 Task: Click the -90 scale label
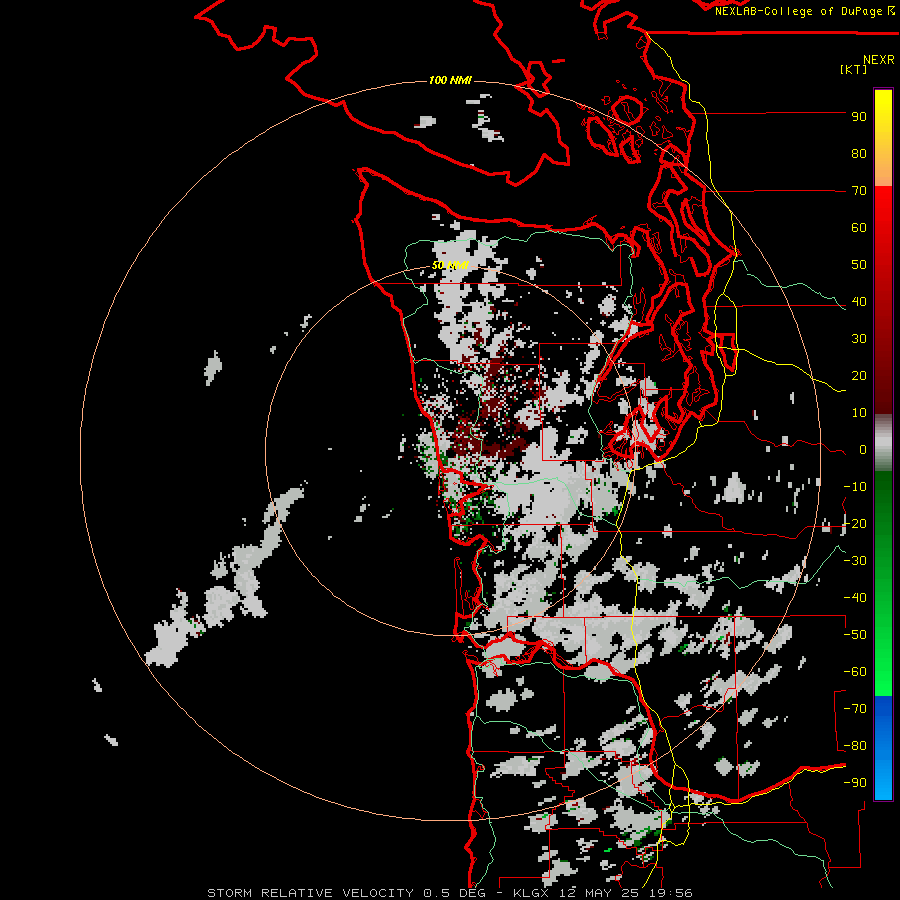[x=855, y=783]
